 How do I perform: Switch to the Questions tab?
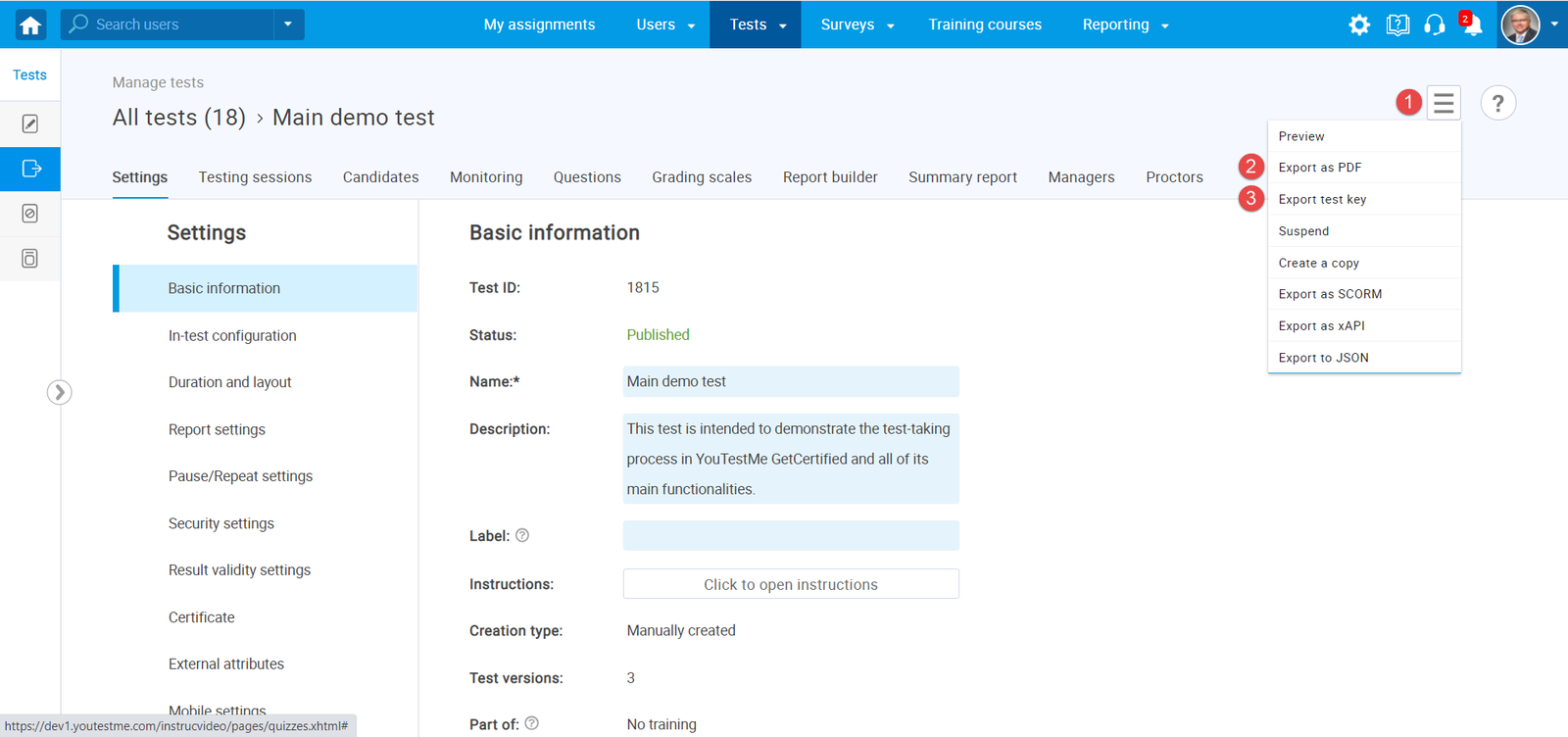pos(587,177)
